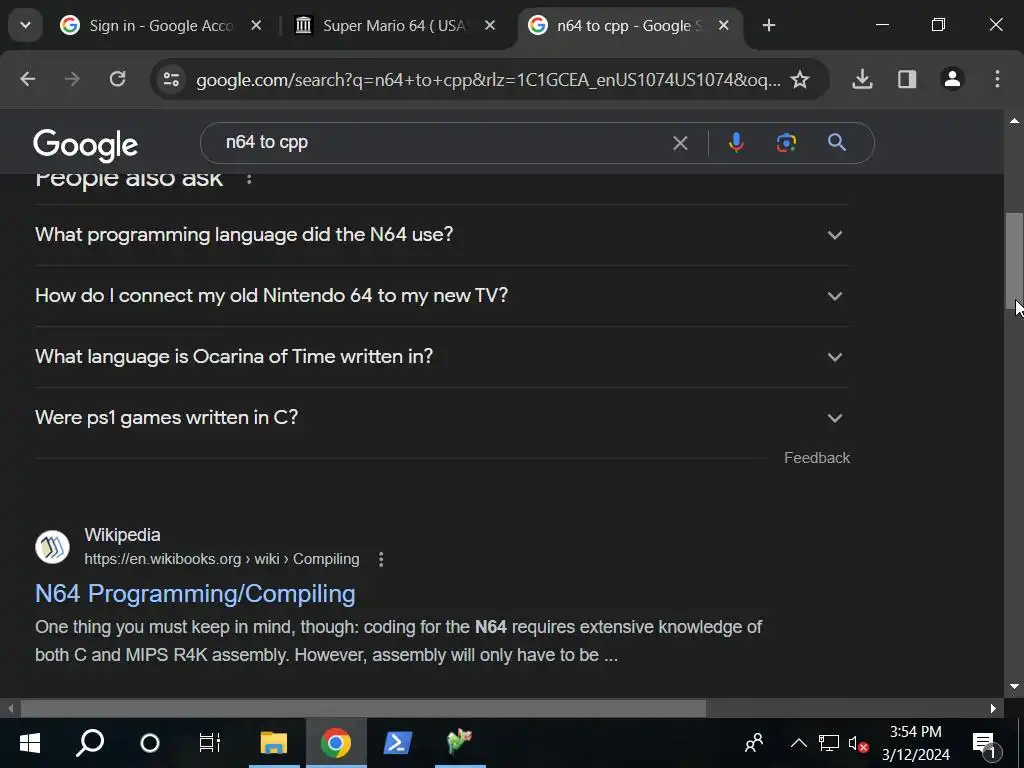Go to Google homepage via logo
Image resolution: width=1024 pixels, height=768 pixels.
tap(86, 144)
